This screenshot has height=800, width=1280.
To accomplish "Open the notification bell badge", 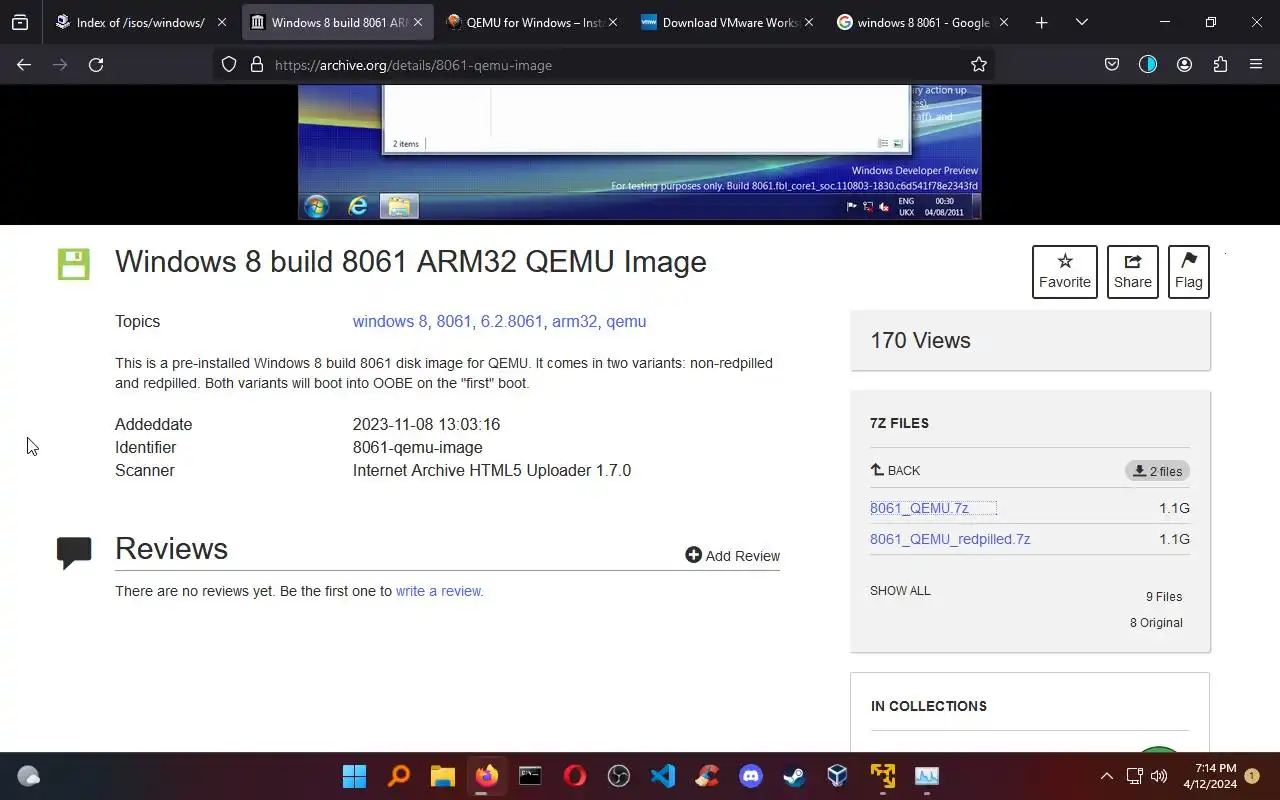I will [1252, 776].
